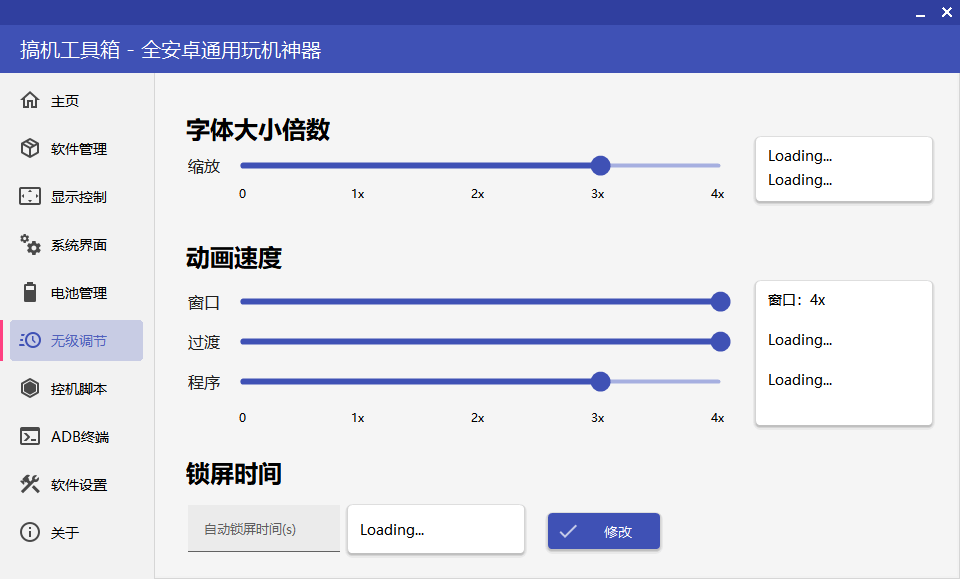Launch the ADB终端 terminal
This screenshot has width=960, height=579.
[72, 436]
